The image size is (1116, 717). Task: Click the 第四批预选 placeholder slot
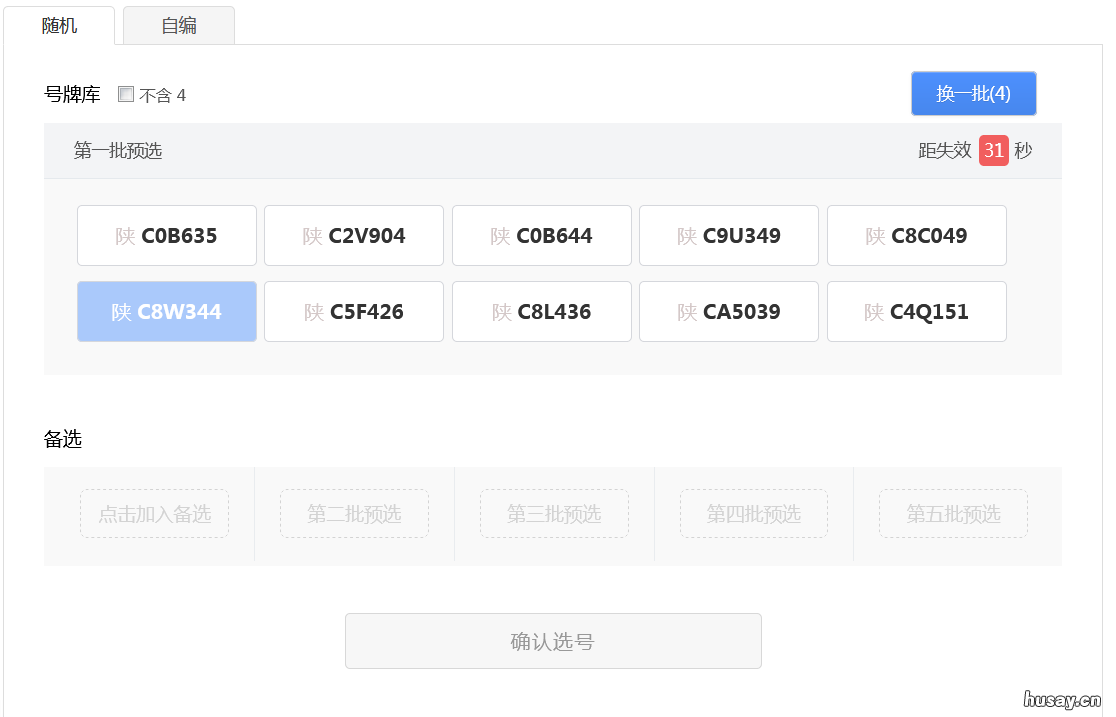[754, 514]
